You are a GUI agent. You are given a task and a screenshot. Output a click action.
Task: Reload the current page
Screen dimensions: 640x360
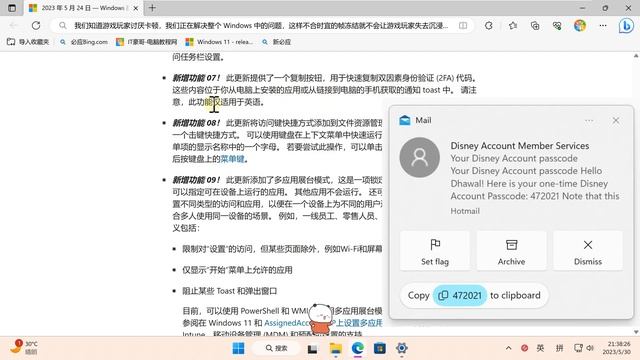(36, 25)
